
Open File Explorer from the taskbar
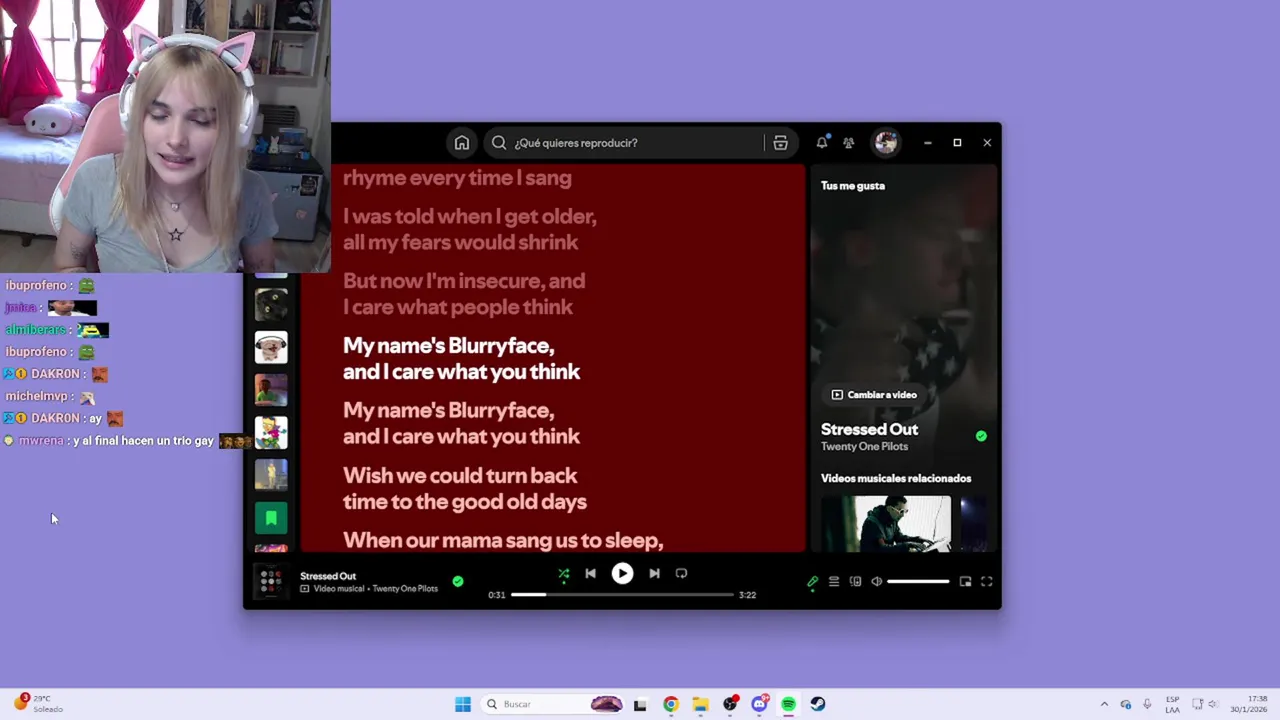[700, 704]
